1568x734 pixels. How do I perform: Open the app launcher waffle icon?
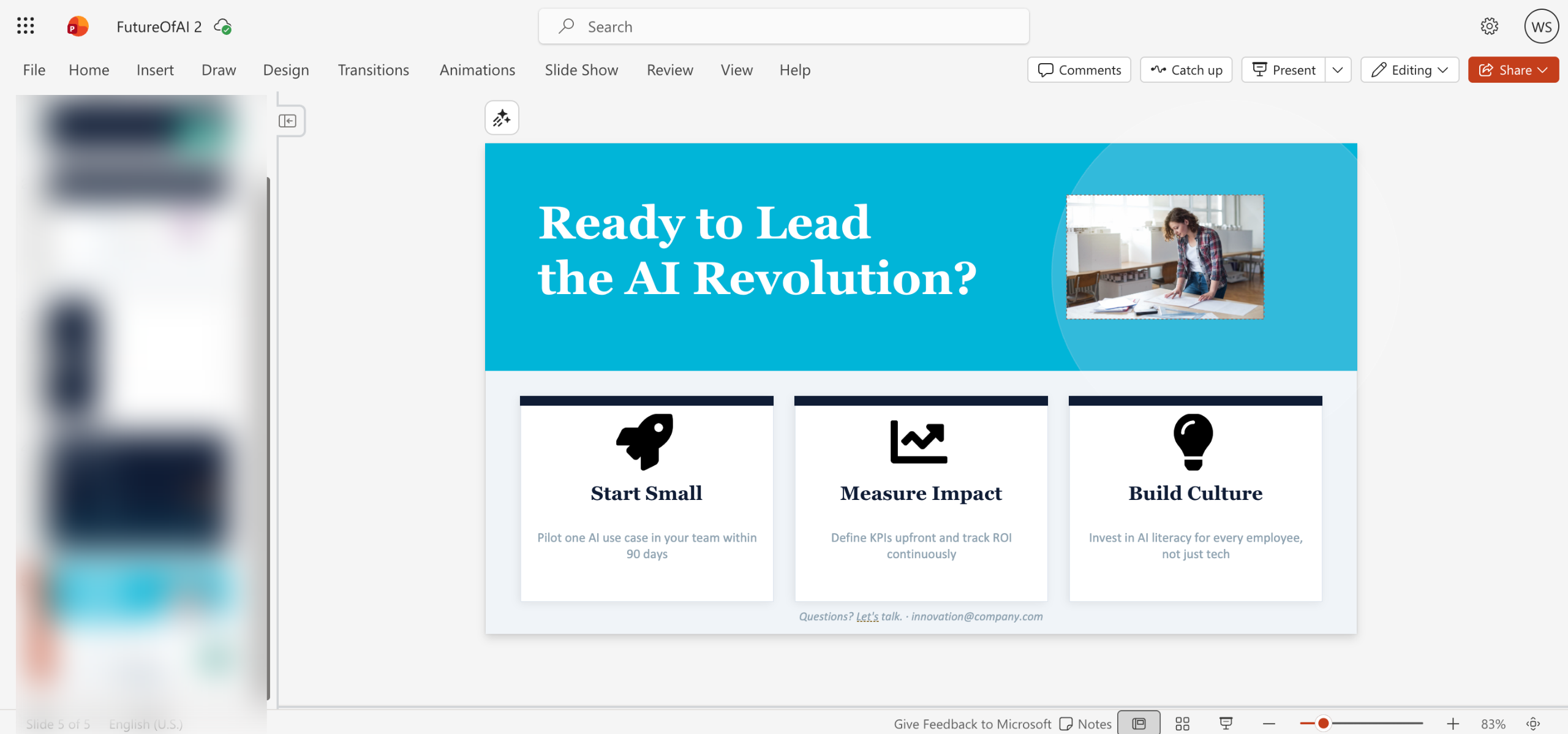coord(25,26)
